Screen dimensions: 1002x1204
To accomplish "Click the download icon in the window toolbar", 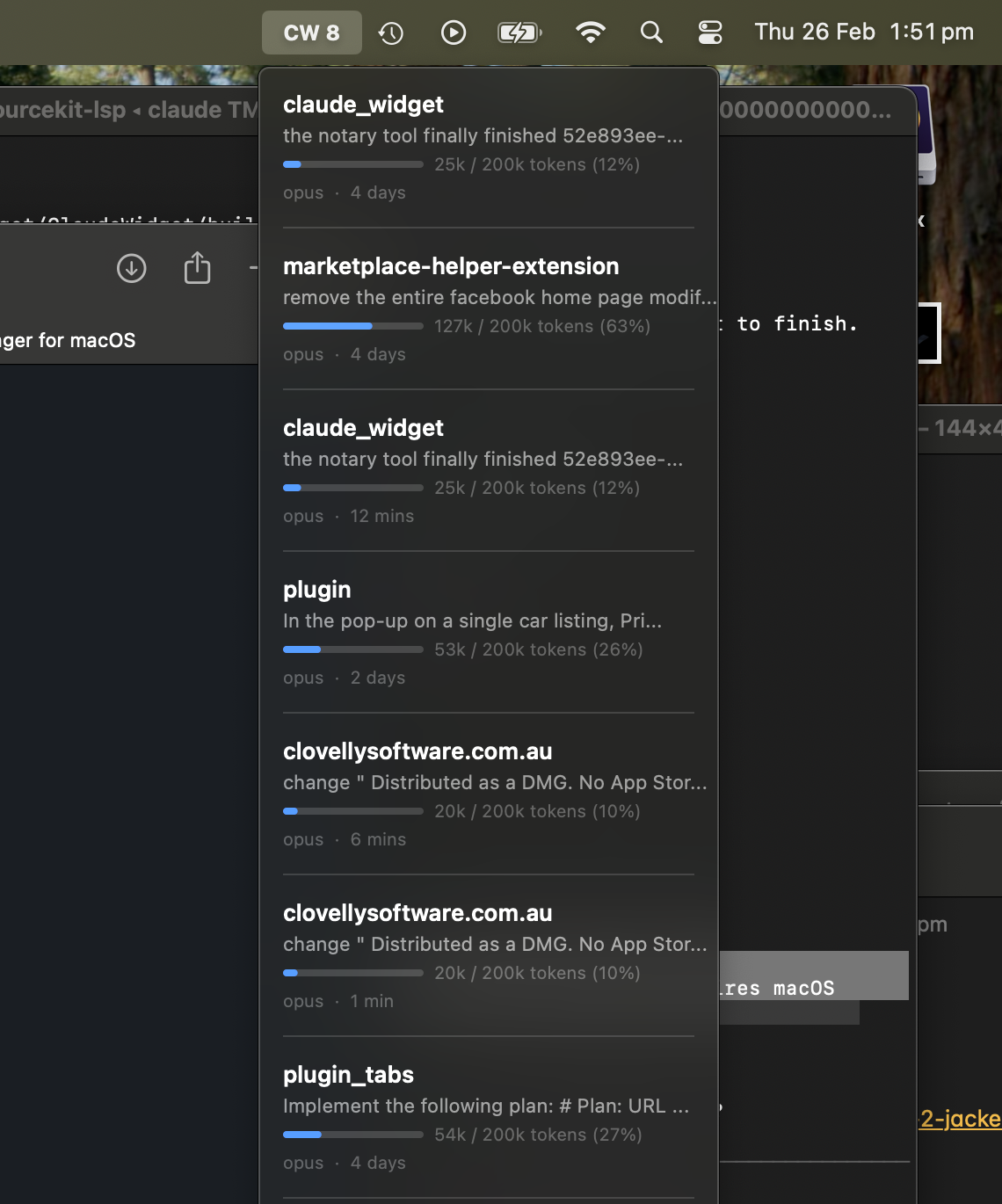I will [131, 268].
